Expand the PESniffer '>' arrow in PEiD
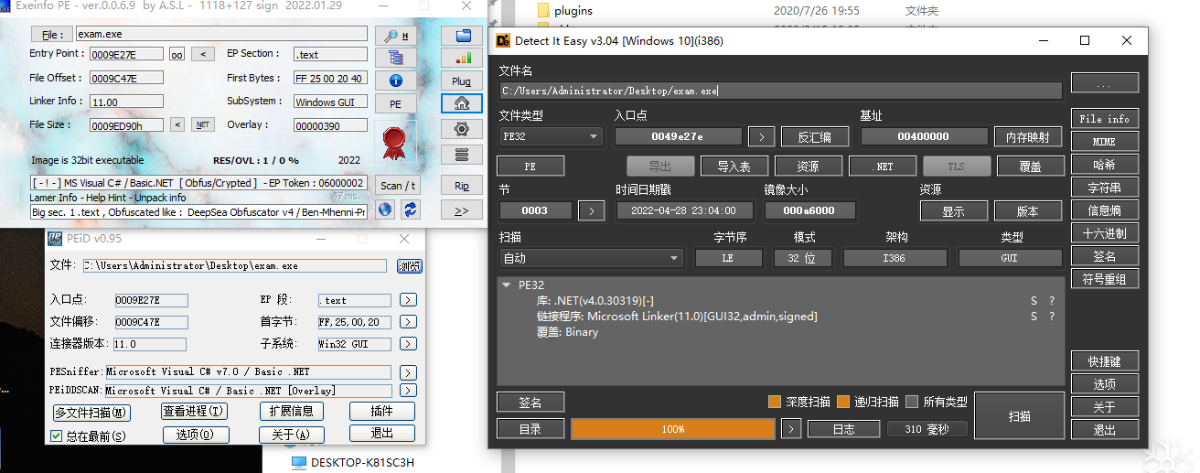 (408, 372)
